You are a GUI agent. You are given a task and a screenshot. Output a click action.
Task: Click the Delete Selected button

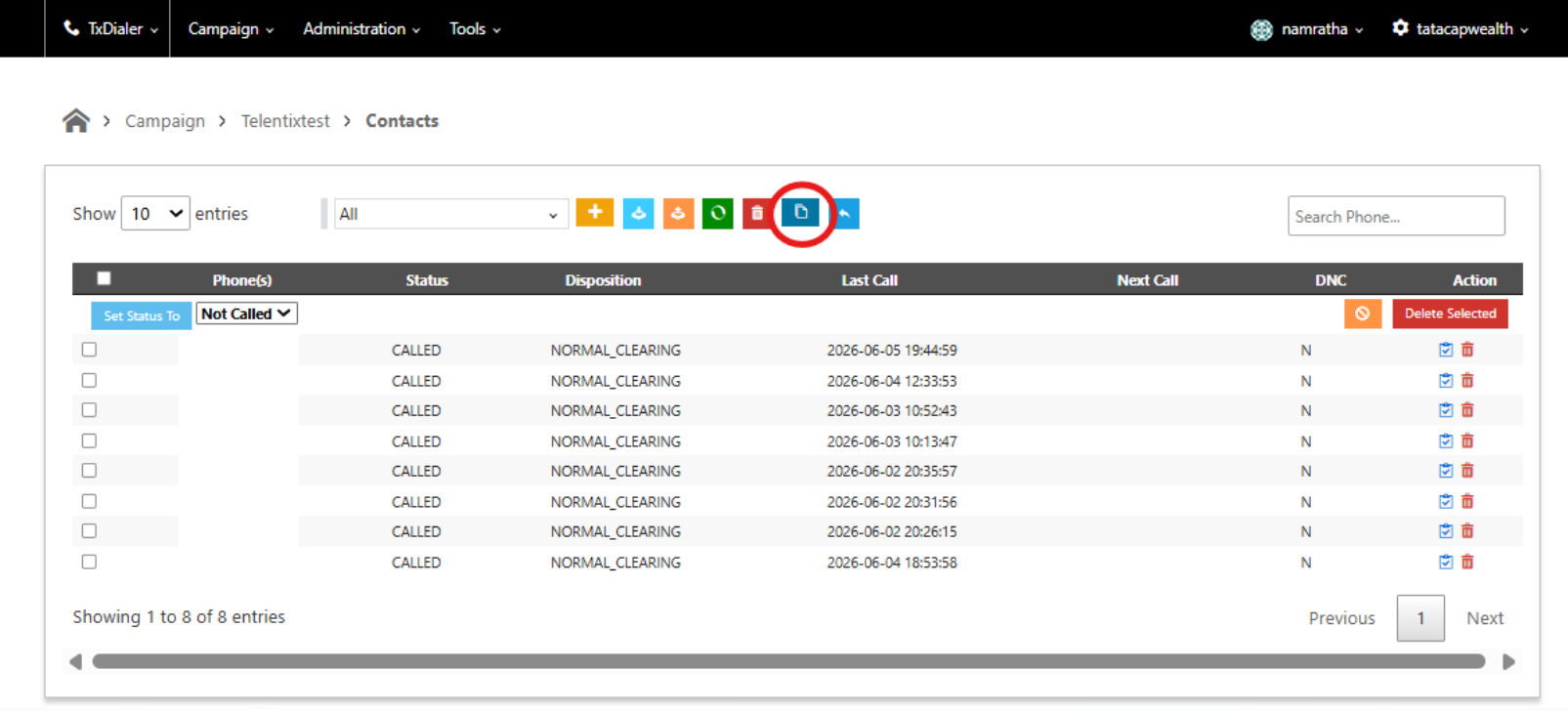(1450, 314)
